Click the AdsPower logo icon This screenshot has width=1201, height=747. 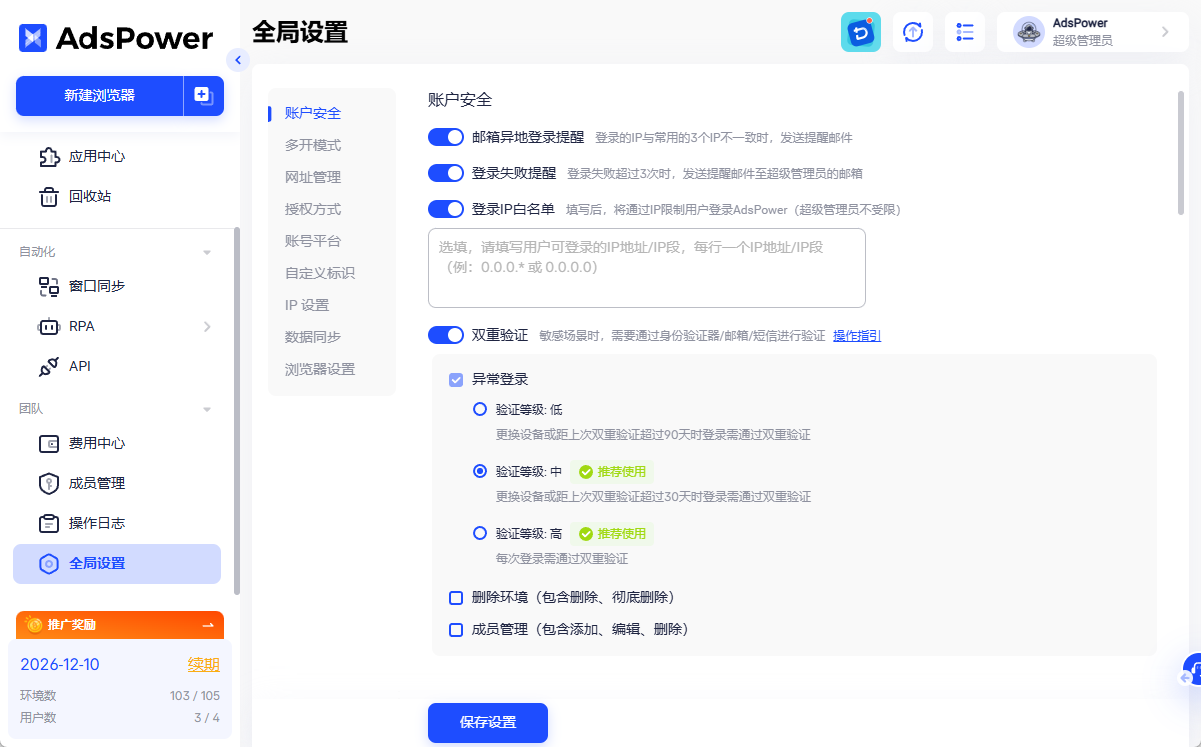tap(33, 38)
